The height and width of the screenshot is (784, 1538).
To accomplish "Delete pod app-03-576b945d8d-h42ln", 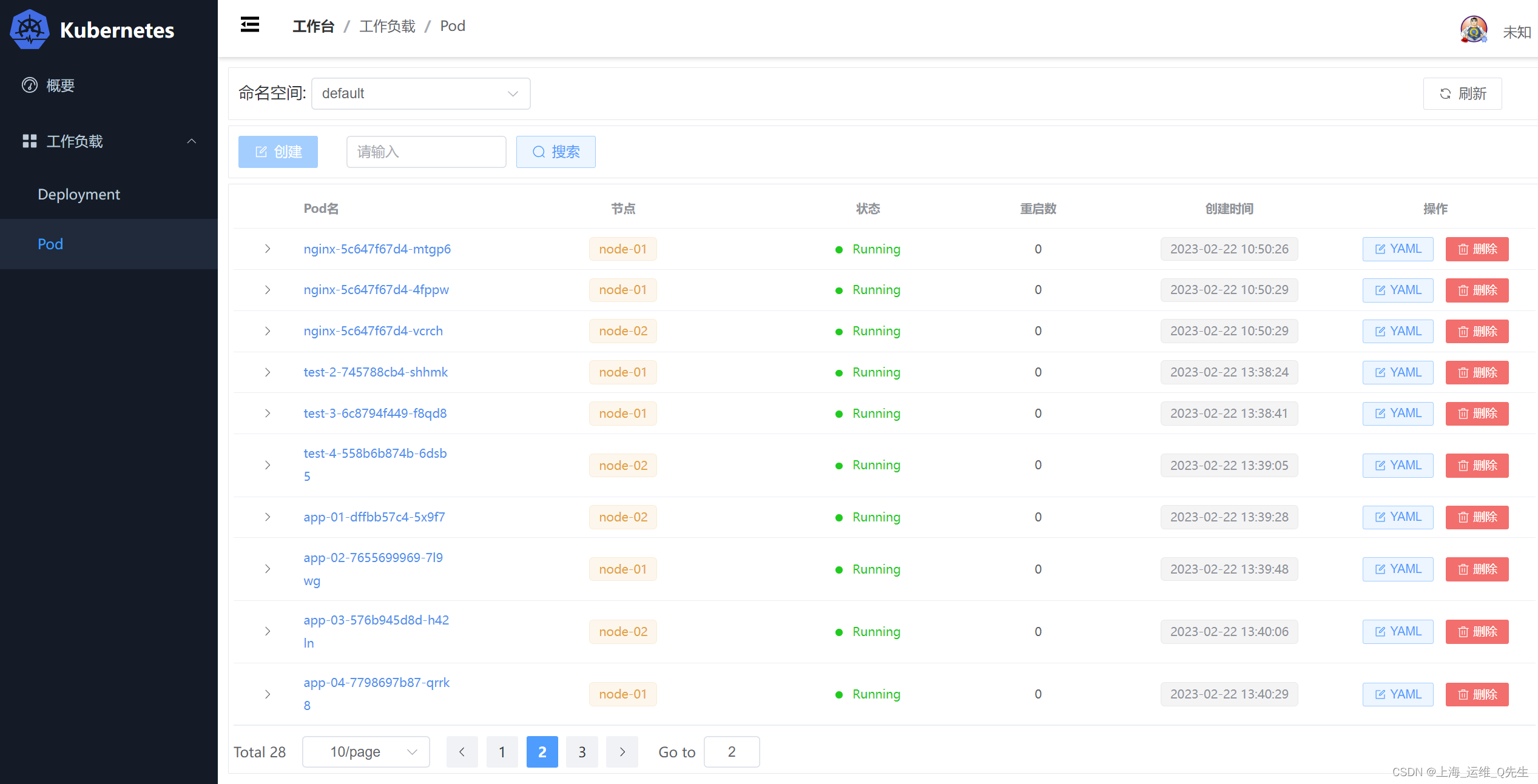I will tap(1477, 632).
